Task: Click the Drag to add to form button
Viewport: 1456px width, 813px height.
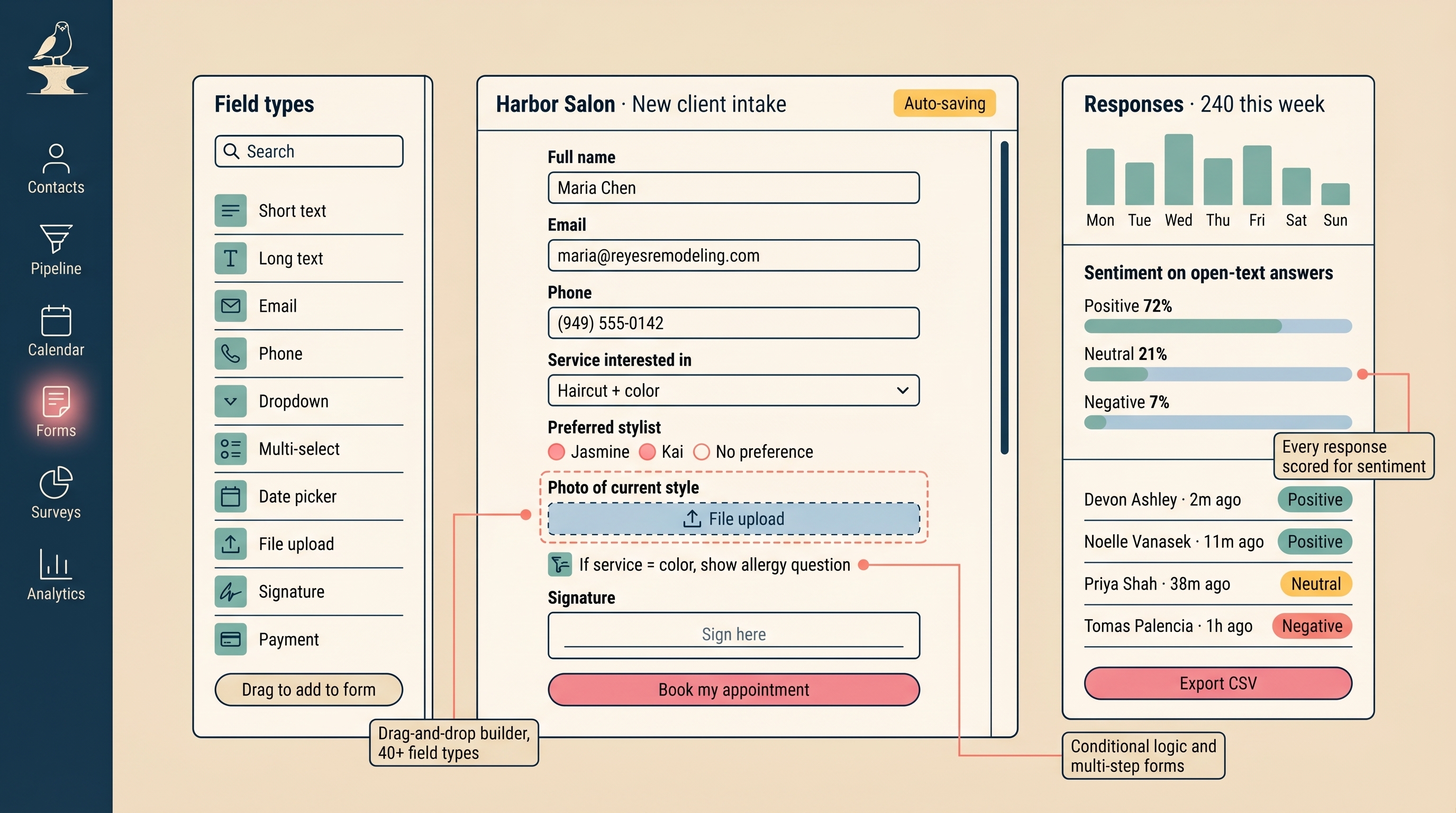Action: (308, 689)
